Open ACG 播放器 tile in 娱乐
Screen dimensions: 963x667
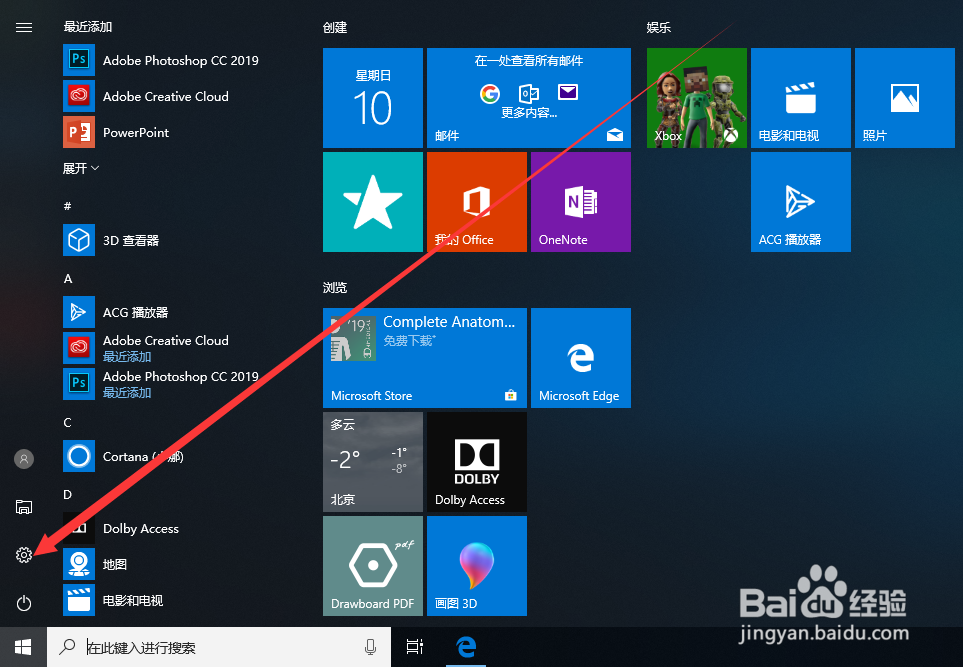pos(801,202)
